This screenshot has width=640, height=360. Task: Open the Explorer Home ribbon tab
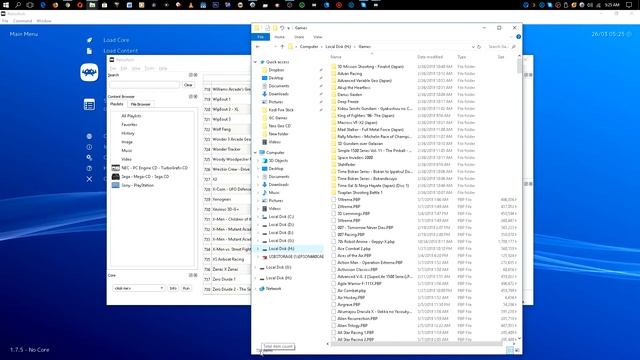coord(280,37)
